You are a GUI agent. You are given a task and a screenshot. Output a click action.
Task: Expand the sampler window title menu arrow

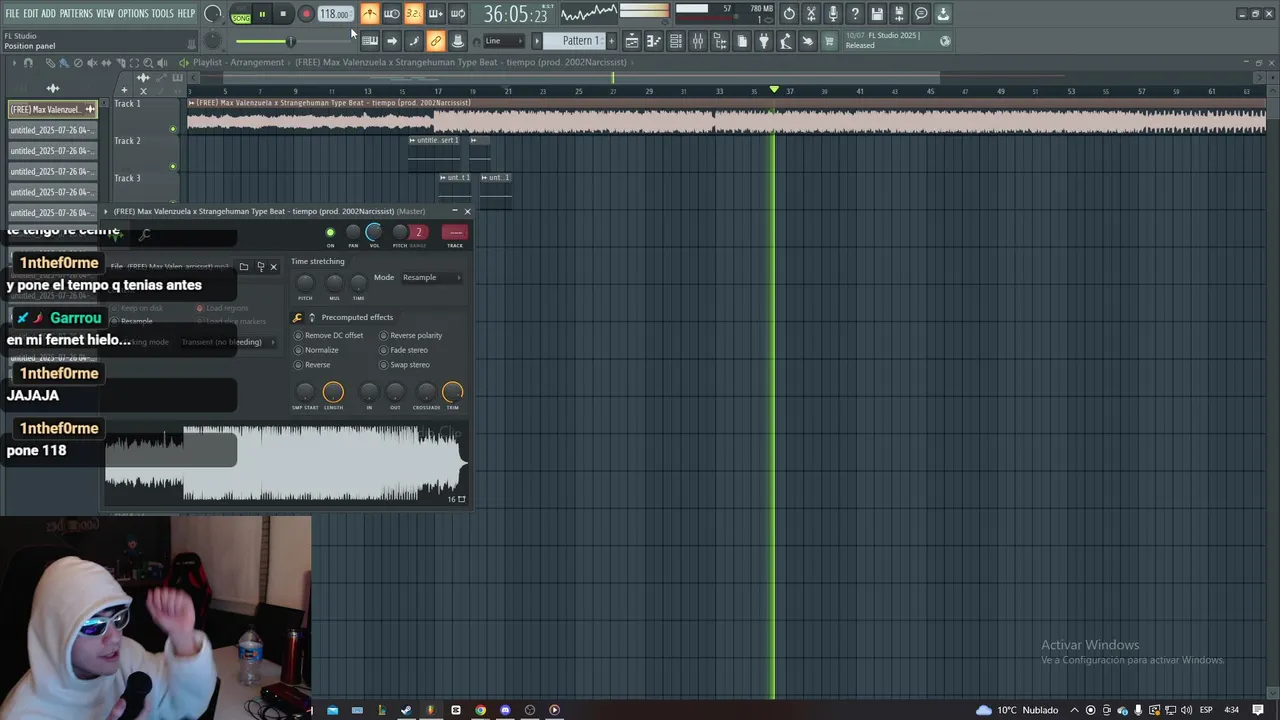click(106, 212)
